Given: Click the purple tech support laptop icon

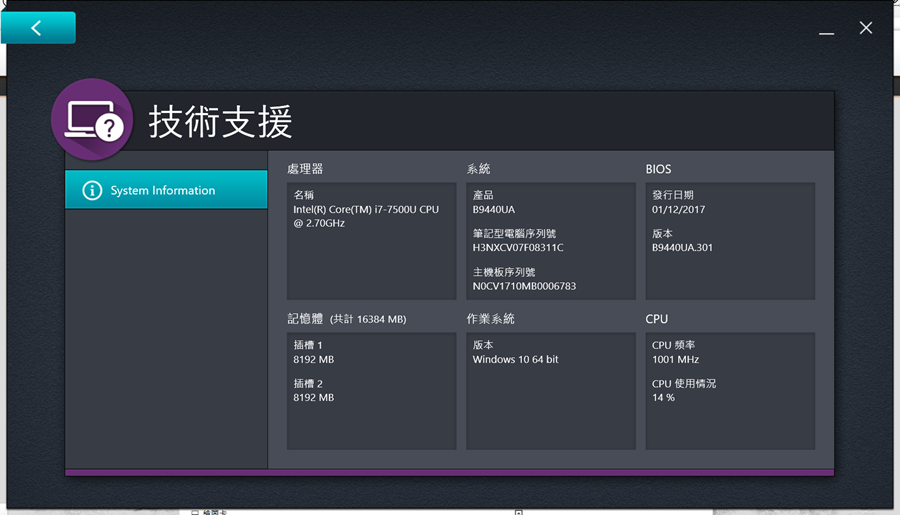Looking at the screenshot, I should pyautogui.click(x=92, y=119).
